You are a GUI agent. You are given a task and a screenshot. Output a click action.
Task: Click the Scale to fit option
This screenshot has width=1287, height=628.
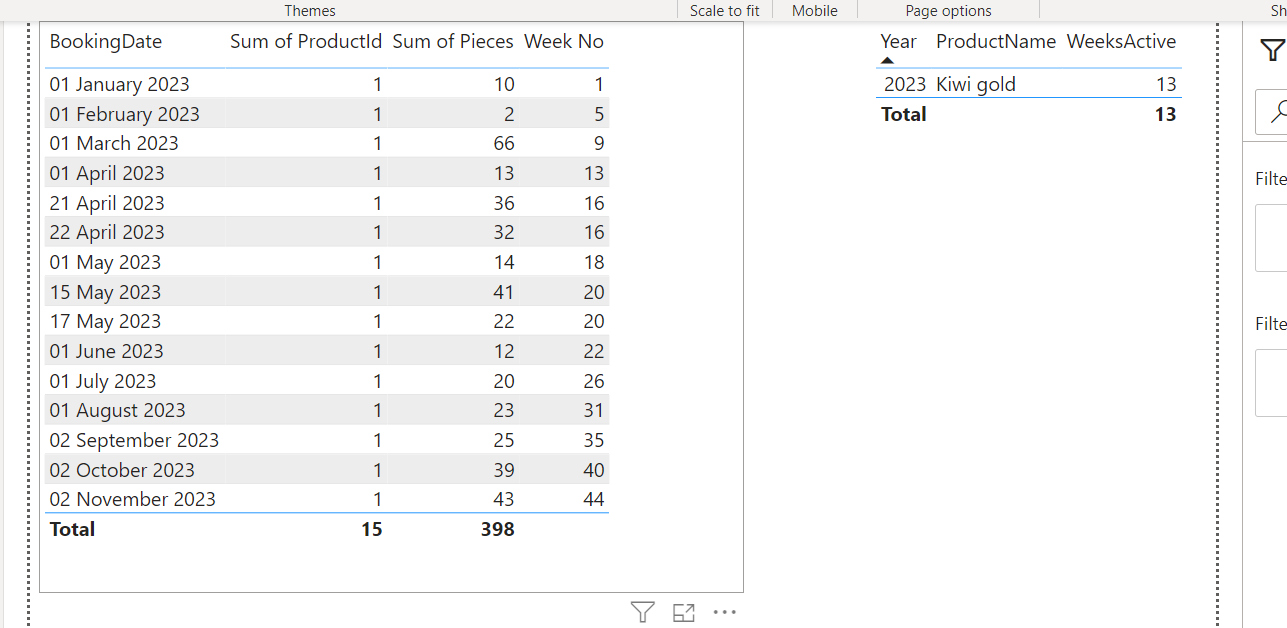pos(725,10)
